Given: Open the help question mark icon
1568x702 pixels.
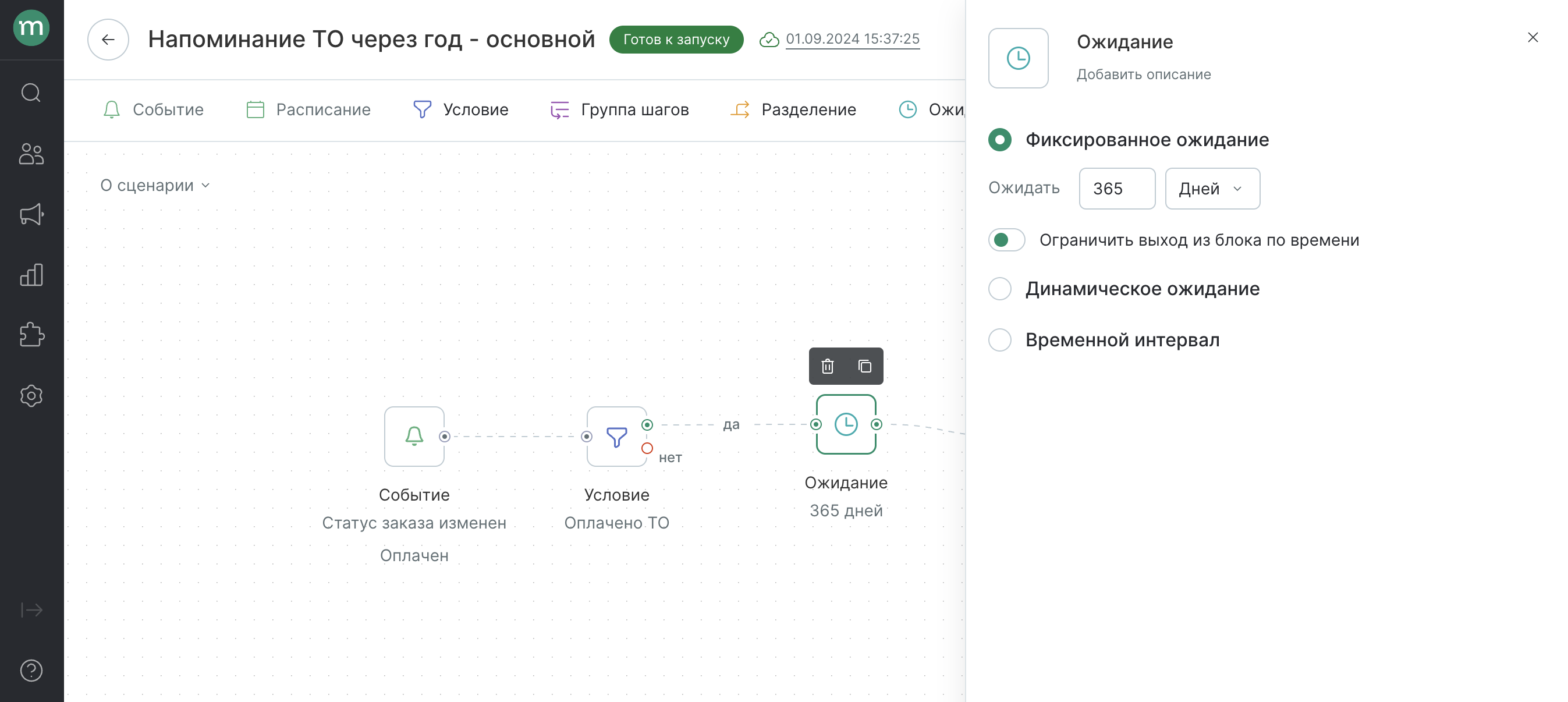Looking at the screenshot, I should [x=31, y=671].
